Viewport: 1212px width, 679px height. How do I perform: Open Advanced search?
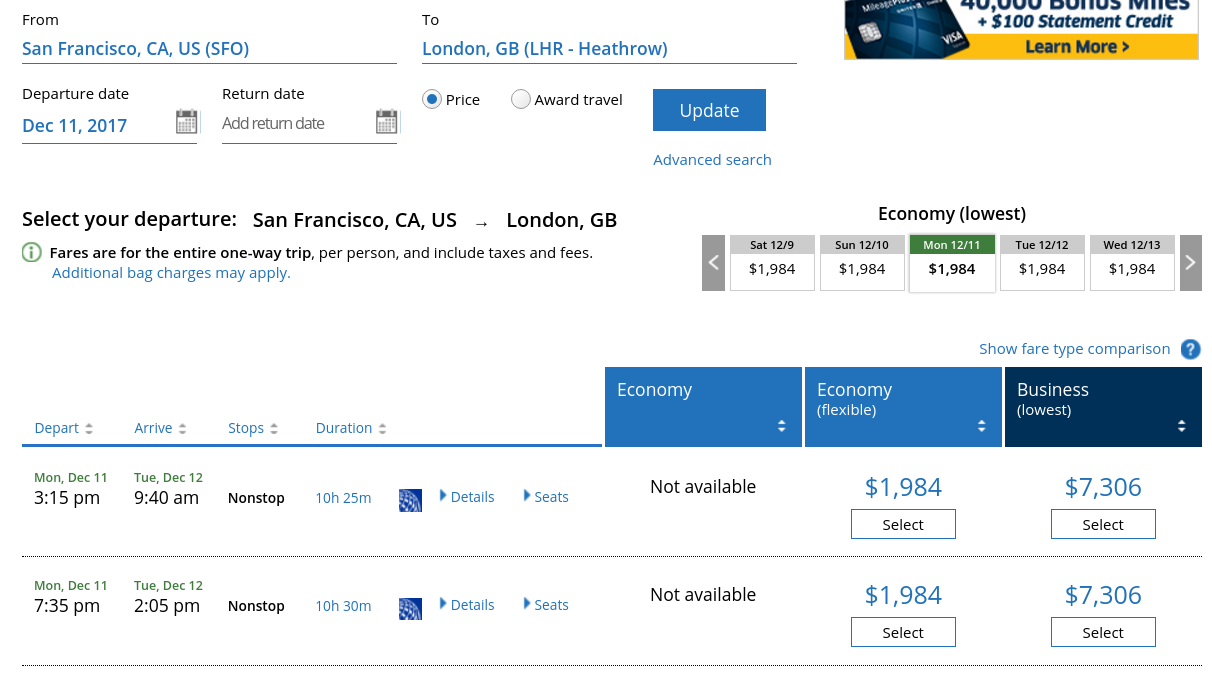click(x=712, y=159)
